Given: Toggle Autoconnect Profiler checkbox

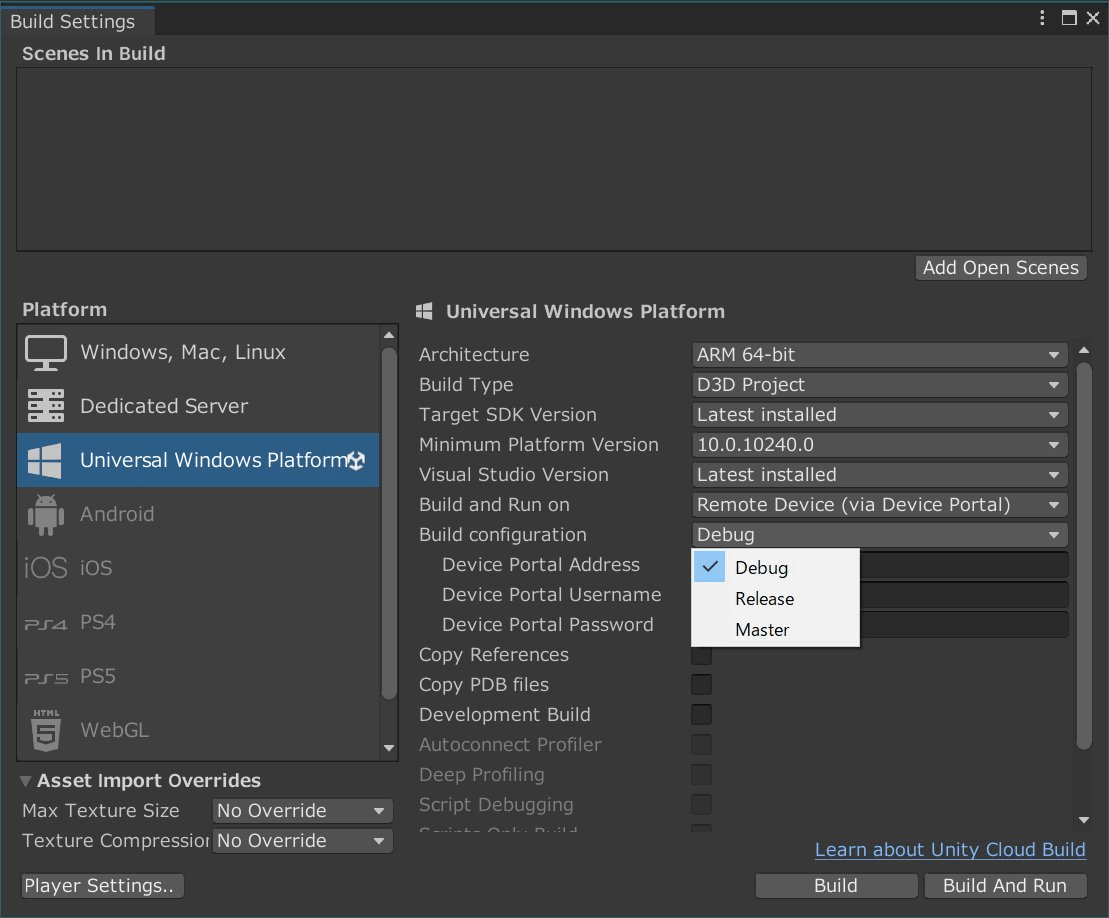Looking at the screenshot, I should (x=702, y=745).
